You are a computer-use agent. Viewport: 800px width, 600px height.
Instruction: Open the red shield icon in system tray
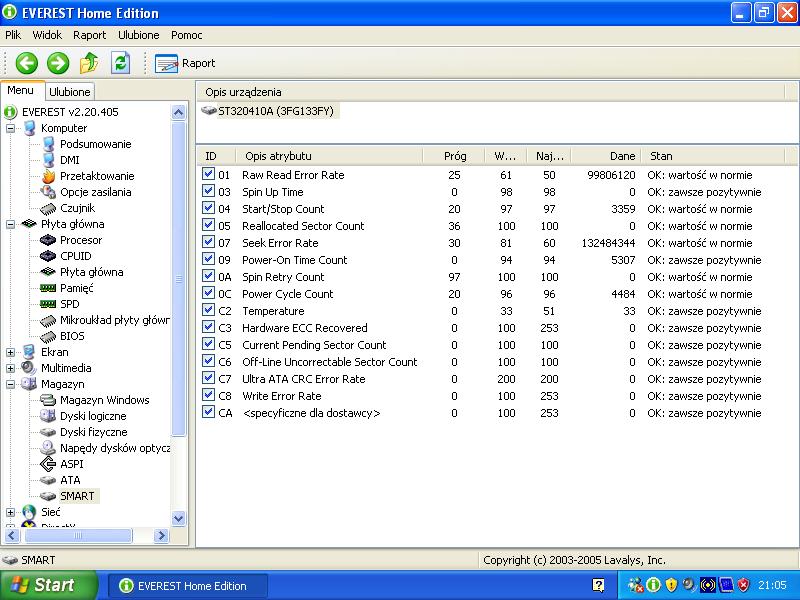pos(743,585)
